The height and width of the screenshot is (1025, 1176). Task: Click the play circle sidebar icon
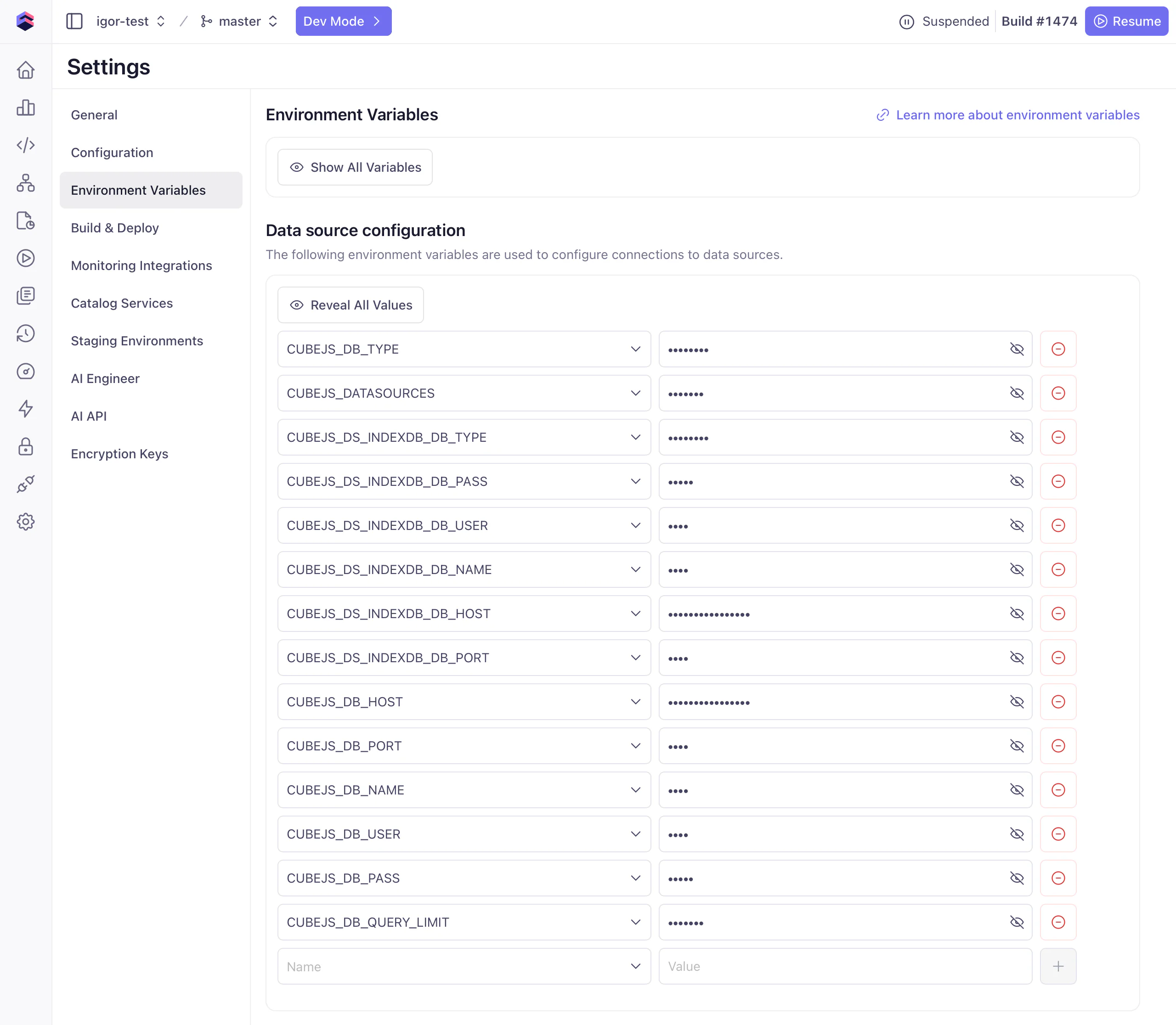pyautogui.click(x=26, y=258)
